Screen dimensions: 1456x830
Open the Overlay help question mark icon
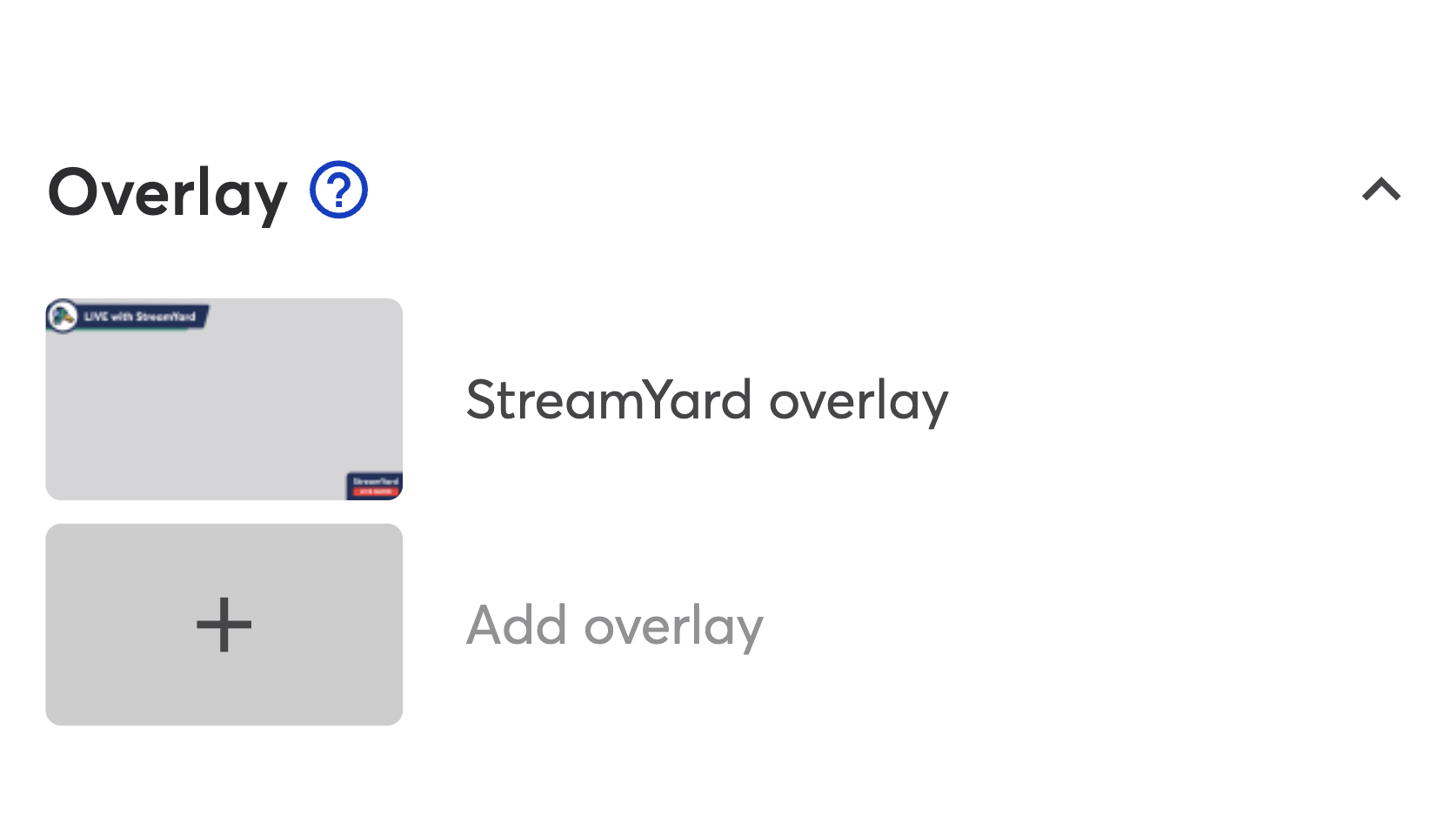click(x=338, y=190)
